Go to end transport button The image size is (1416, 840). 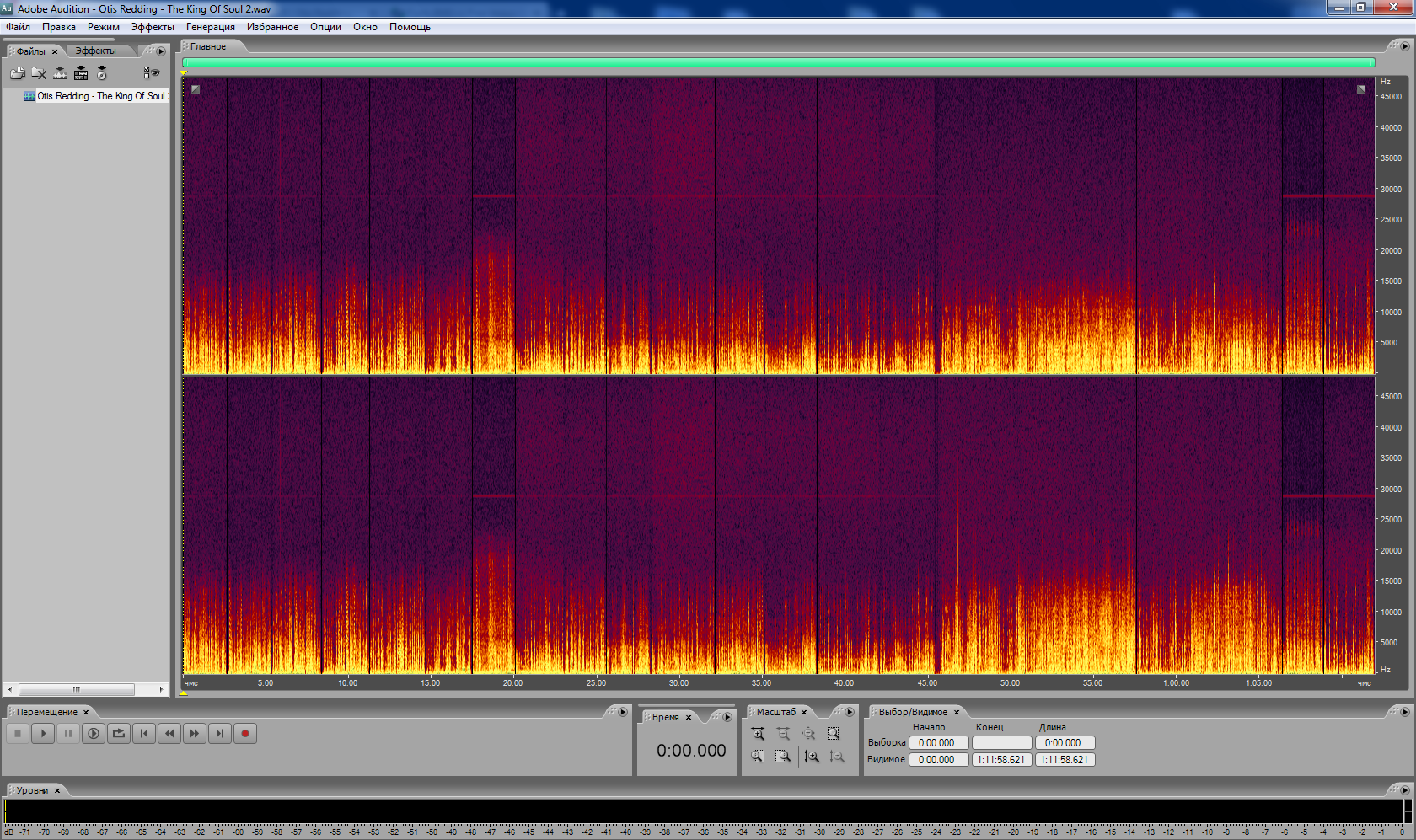(220, 734)
